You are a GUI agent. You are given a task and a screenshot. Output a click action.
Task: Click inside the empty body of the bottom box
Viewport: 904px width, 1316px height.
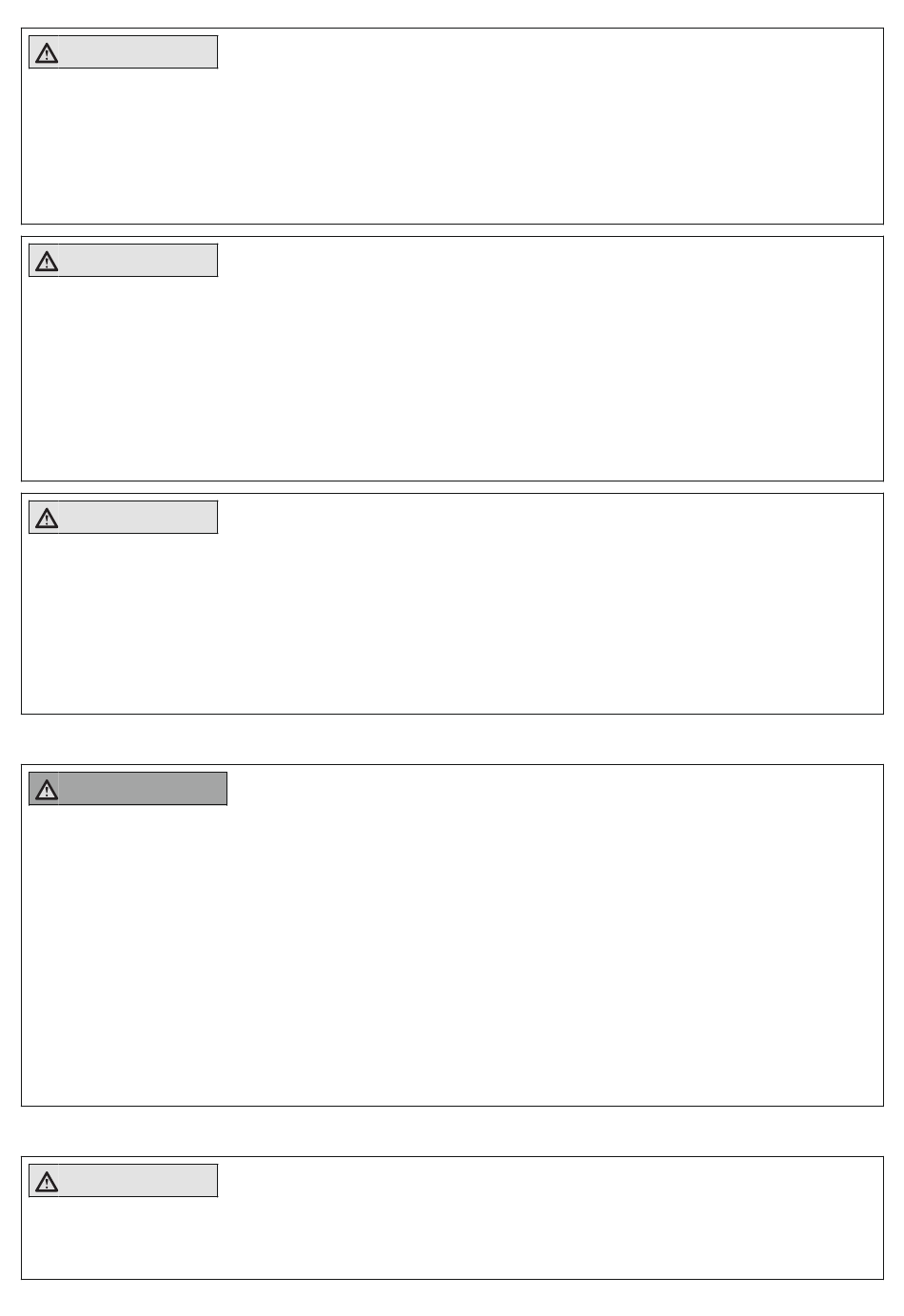pos(452,1237)
